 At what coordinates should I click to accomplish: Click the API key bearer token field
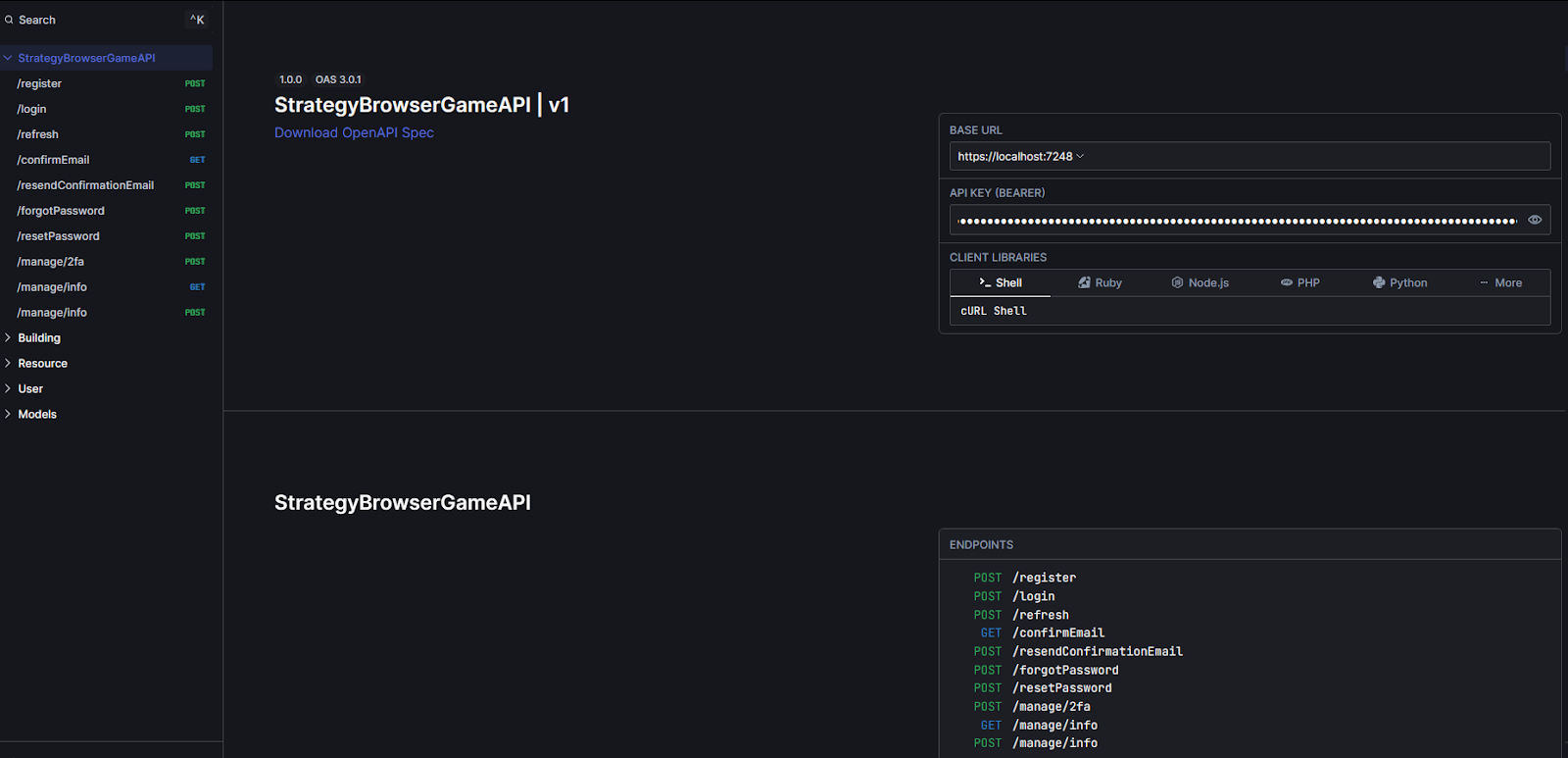click(1238, 220)
